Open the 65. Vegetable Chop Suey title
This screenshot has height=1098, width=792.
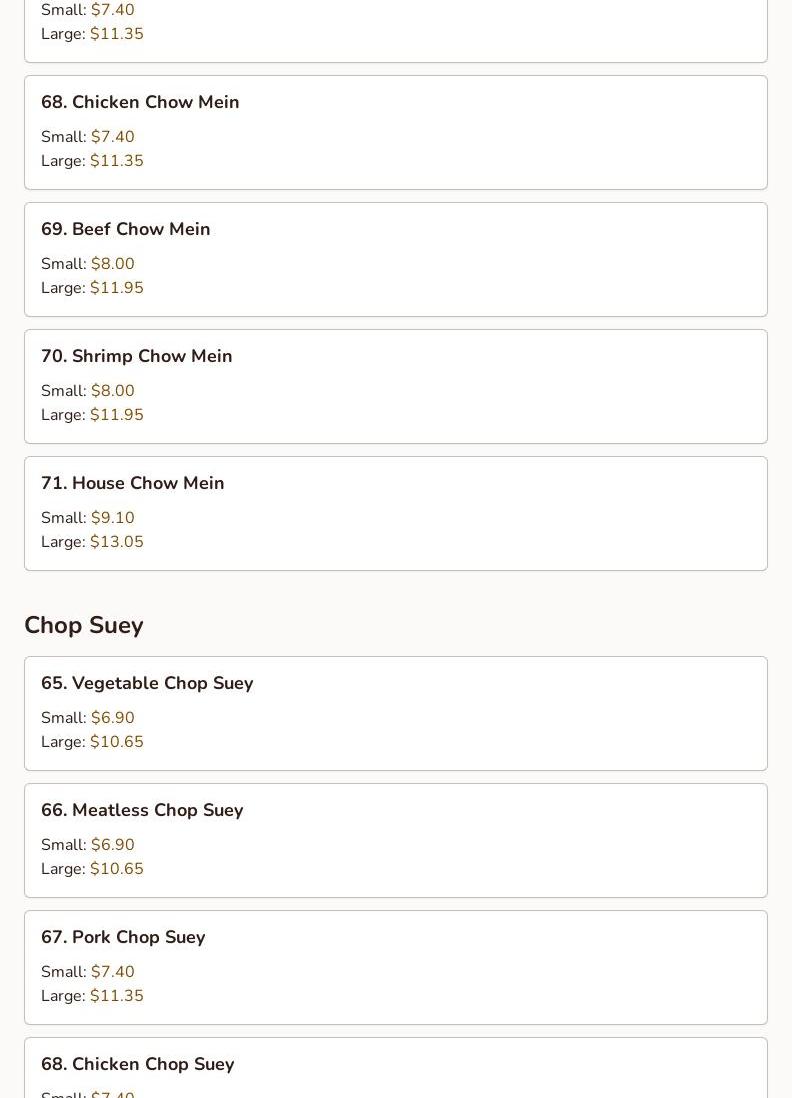[147, 683]
